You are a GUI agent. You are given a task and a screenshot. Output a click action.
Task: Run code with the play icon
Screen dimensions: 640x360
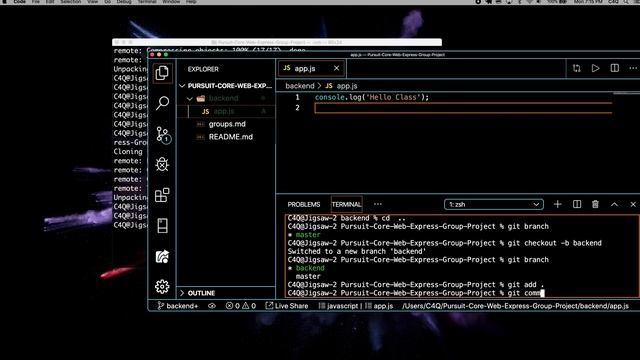(x=596, y=68)
